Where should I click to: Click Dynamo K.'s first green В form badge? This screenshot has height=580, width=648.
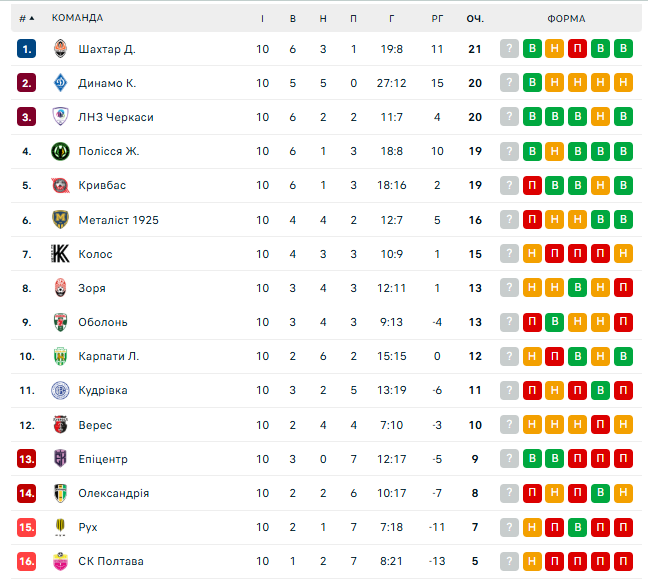(533, 83)
